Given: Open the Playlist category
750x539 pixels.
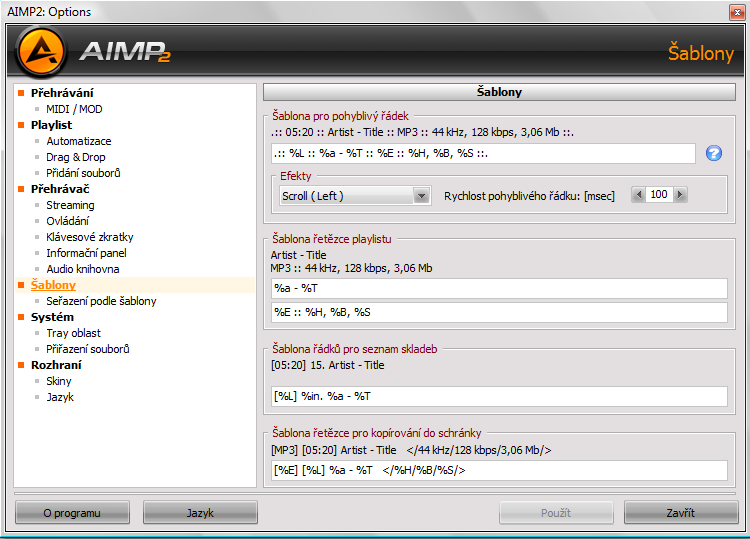Looking at the screenshot, I should point(52,125).
